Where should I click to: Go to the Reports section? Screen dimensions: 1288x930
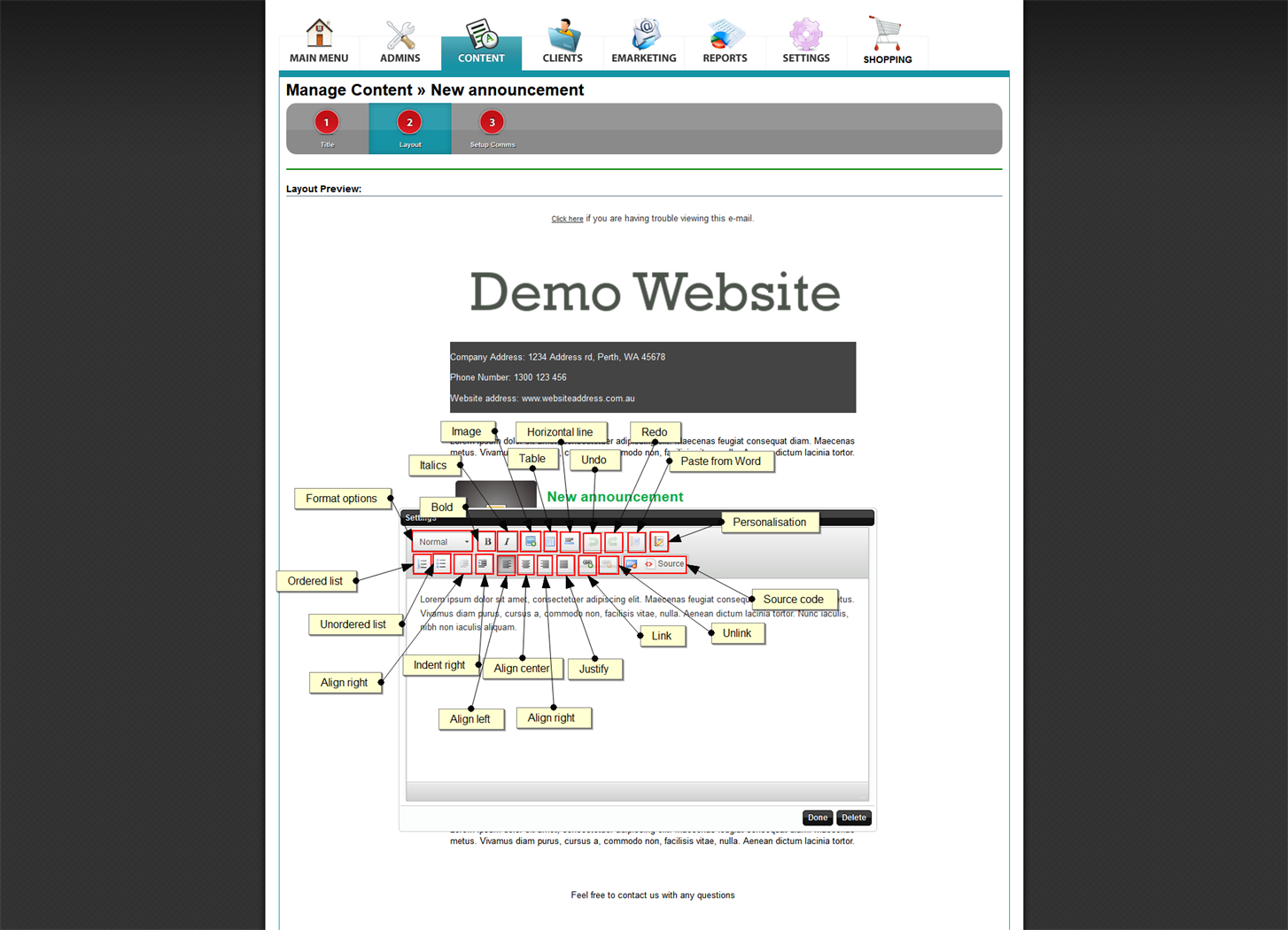(x=725, y=42)
